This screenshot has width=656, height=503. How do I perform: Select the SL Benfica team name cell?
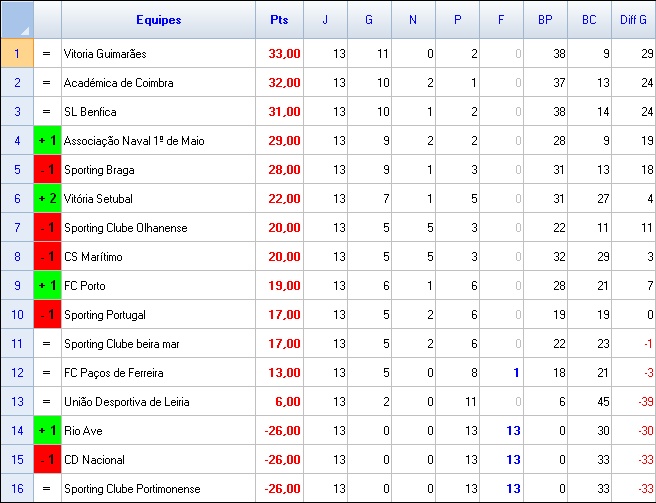(x=159, y=111)
